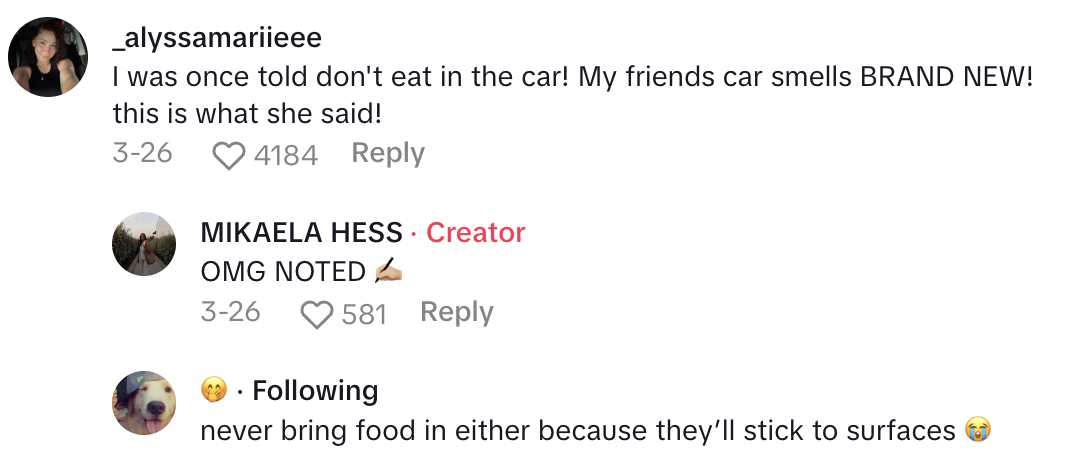Click the 3-26 date on MIKAELA HESS's reply
The height and width of the screenshot is (454, 1070).
[x=230, y=313]
